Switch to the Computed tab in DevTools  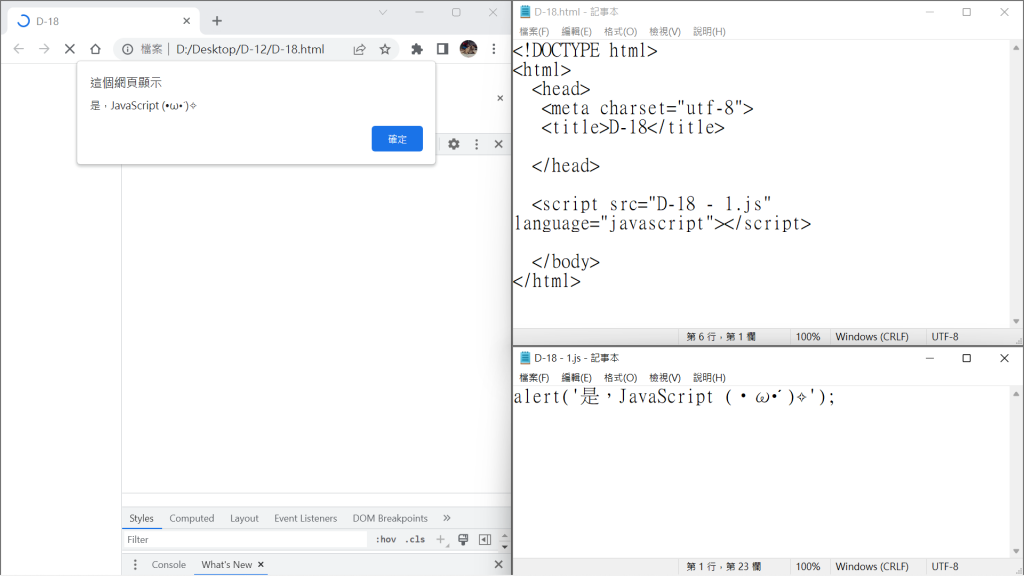(191, 518)
